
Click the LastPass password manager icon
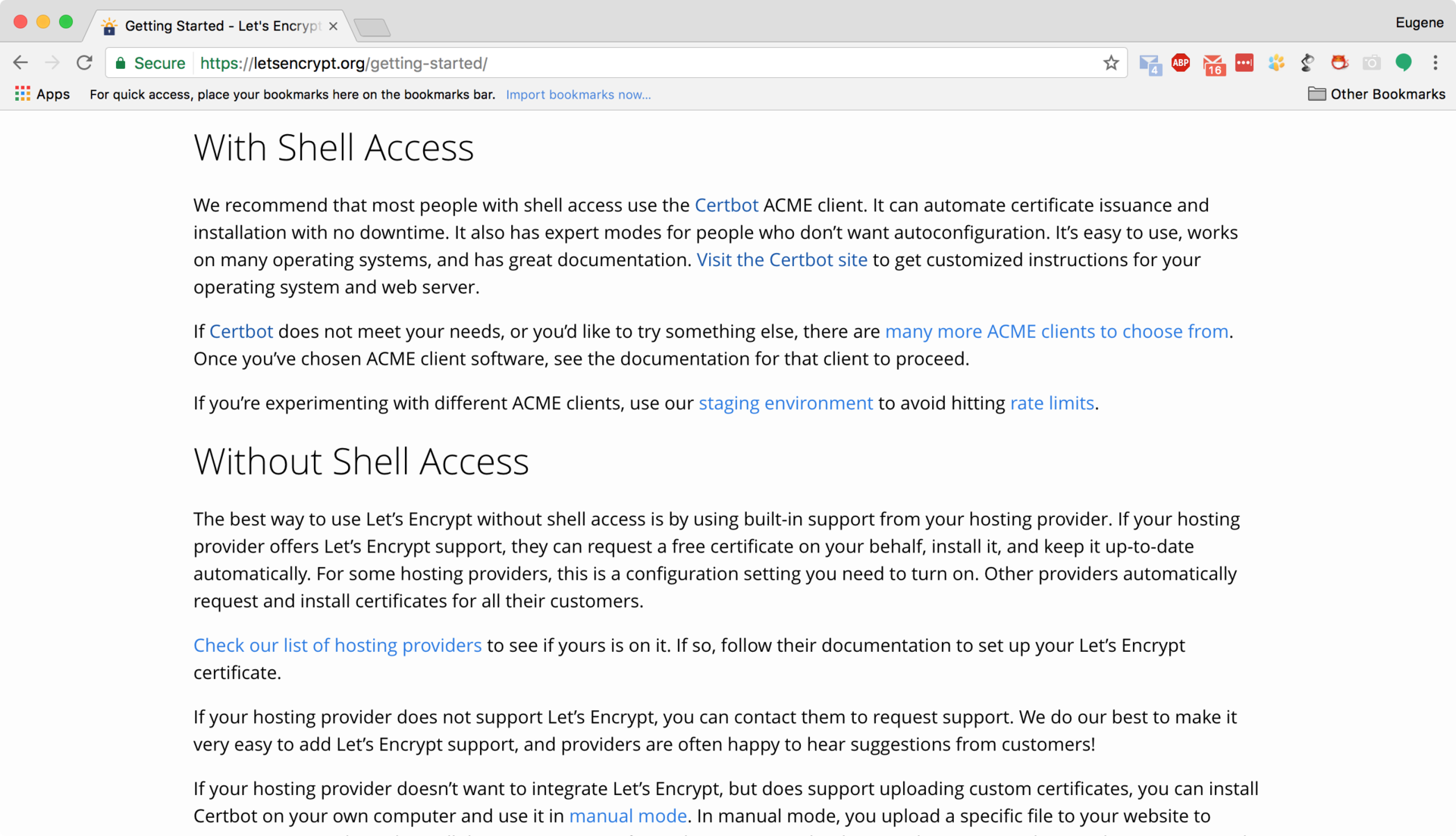pos(1245,63)
